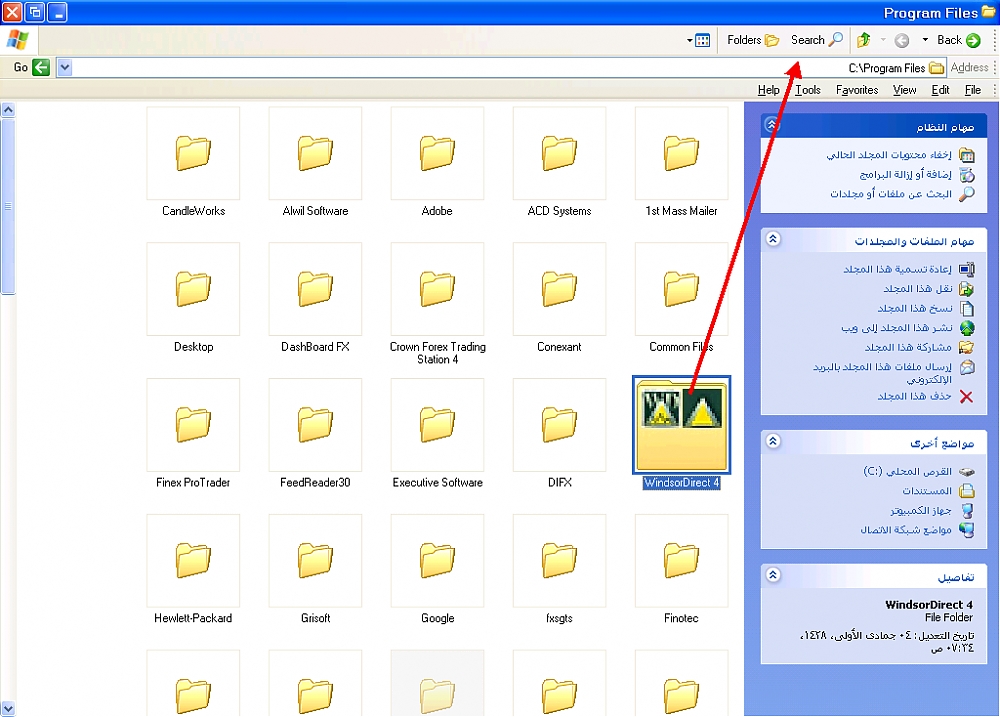Open the Favorites menu
Viewport: 1000px width, 717px height.
point(857,90)
